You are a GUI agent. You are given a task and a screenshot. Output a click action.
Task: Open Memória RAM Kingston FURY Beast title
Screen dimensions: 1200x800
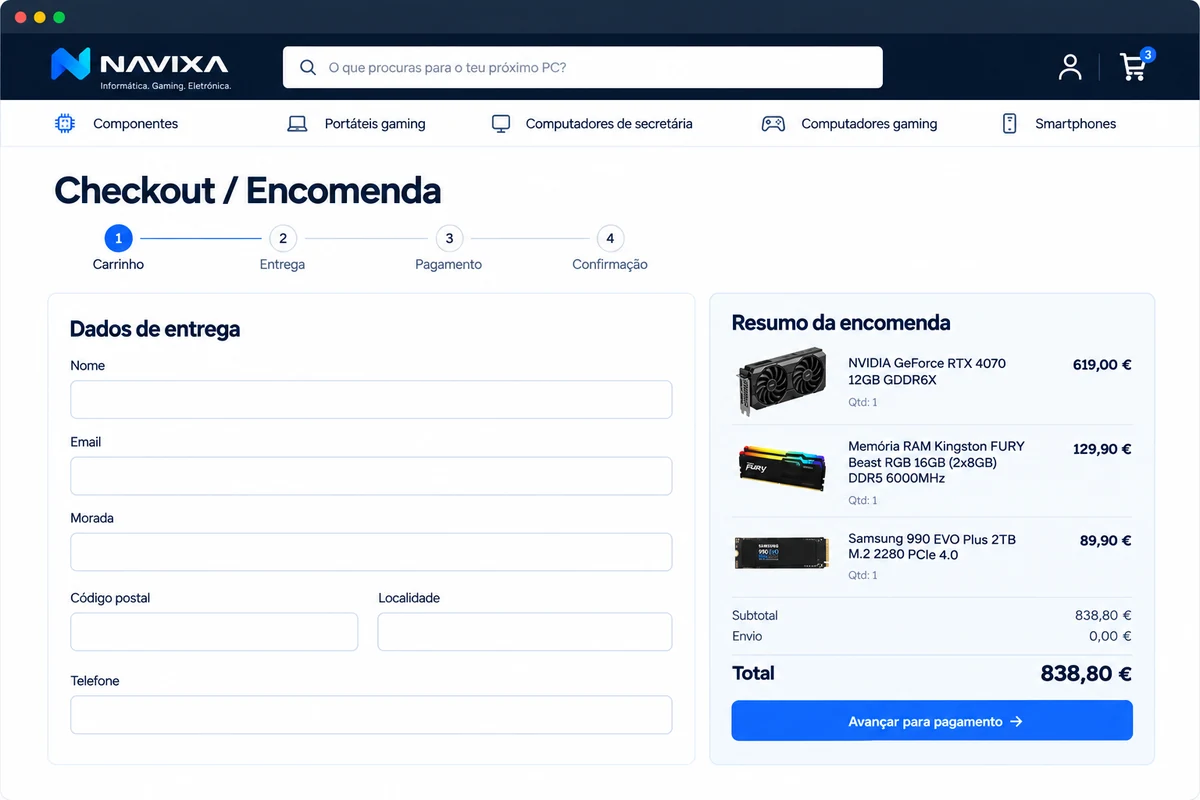click(936, 462)
